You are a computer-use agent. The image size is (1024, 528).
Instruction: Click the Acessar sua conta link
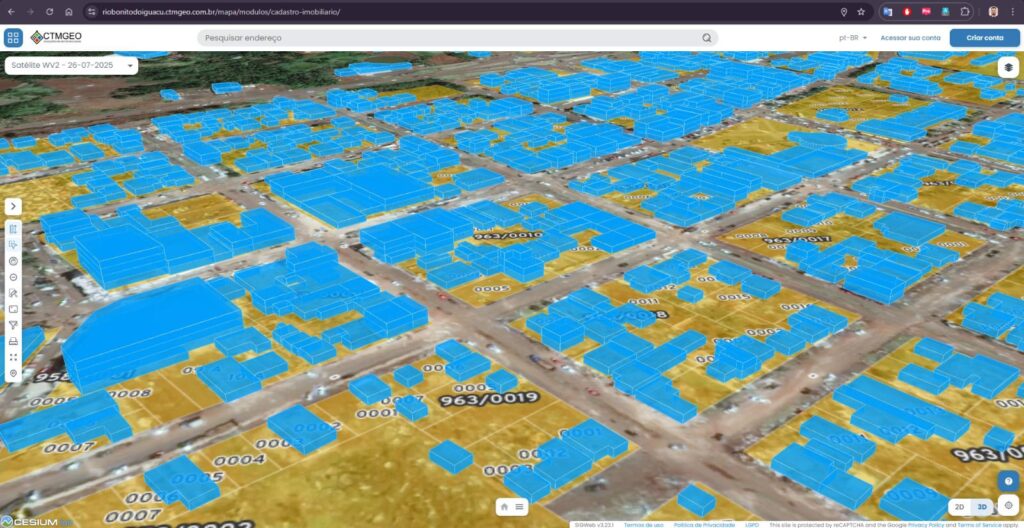(910, 38)
